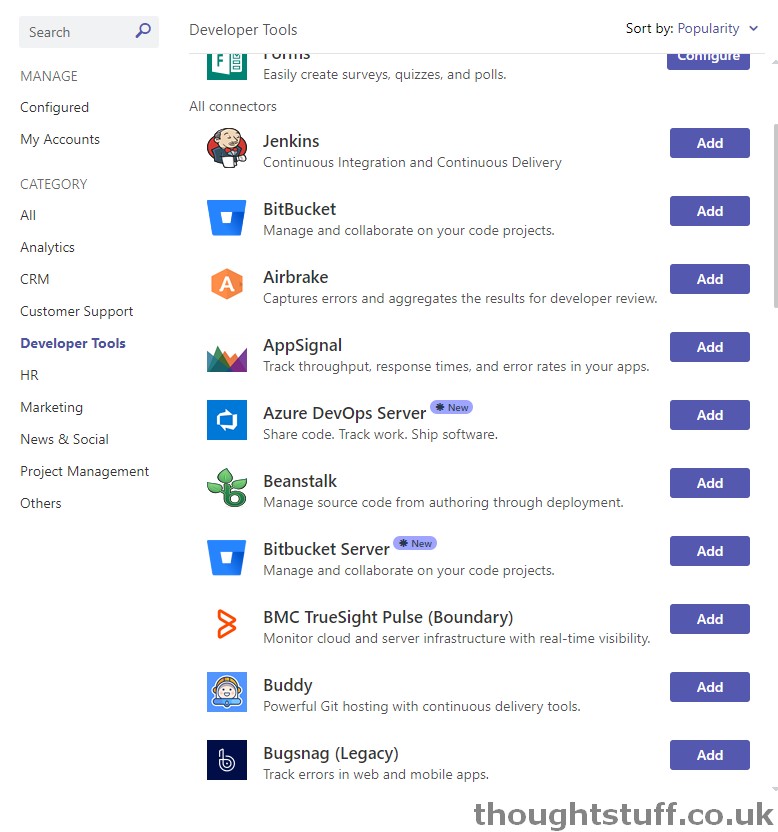The height and width of the screenshot is (832, 778).
Task: Open the Sort by Popularity dropdown
Action: point(692,29)
